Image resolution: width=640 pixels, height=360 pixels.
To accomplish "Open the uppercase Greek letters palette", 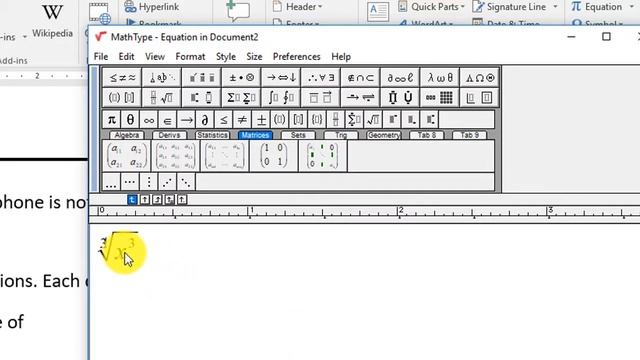I will click(479, 78).
